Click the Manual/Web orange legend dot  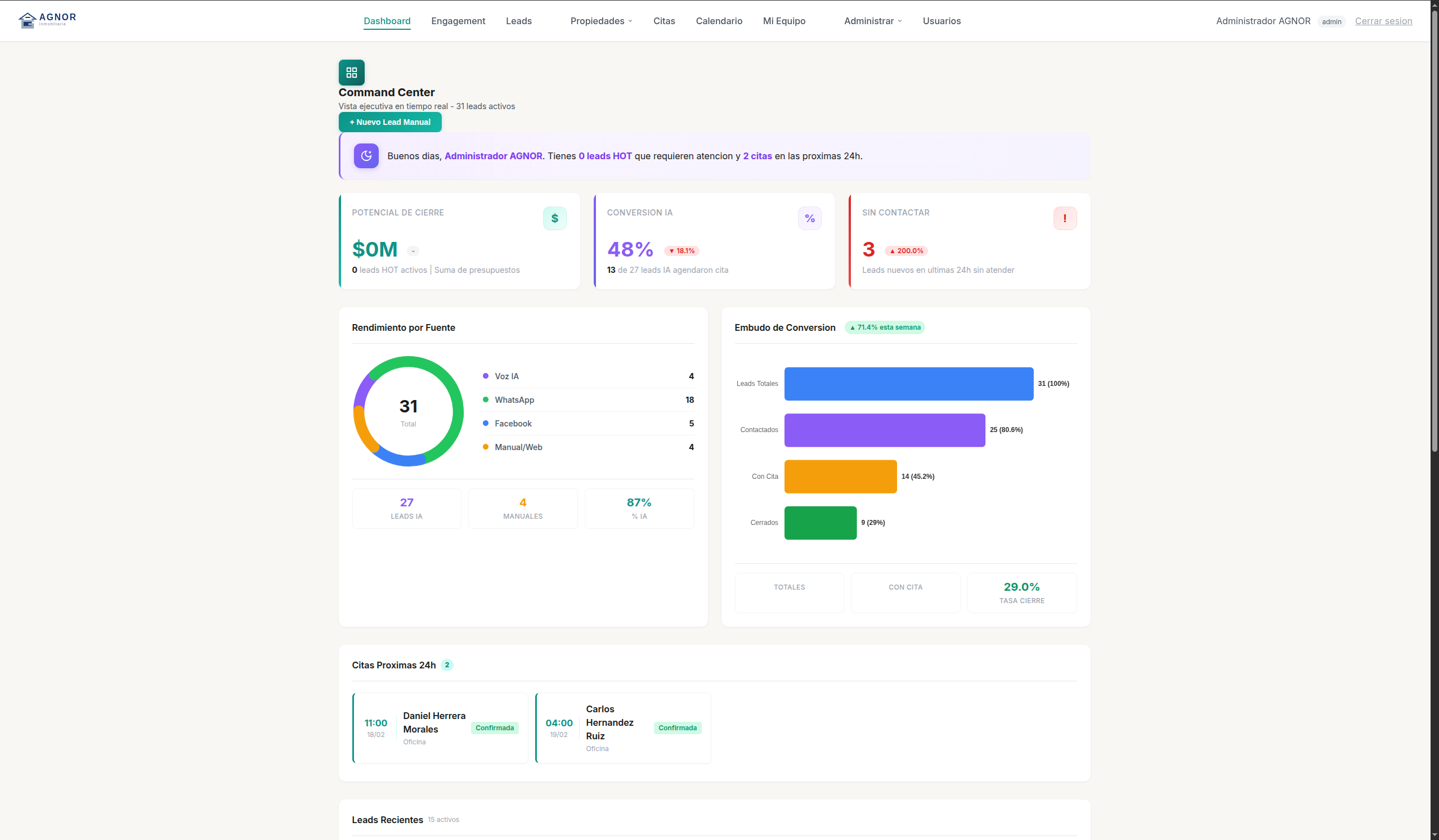point(485,447)
